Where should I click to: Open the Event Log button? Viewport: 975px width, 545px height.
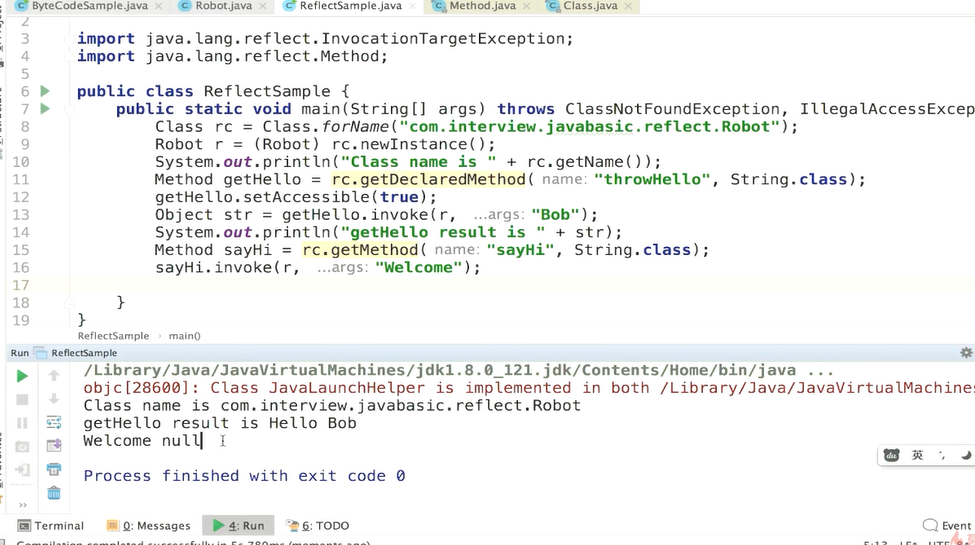947,526
